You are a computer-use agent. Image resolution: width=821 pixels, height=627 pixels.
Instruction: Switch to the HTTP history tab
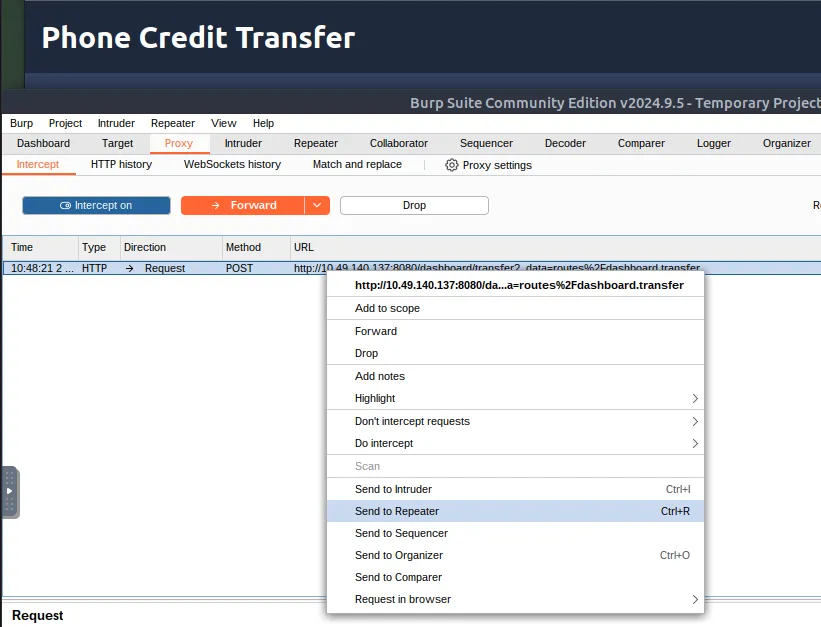(x=121, y=164)
